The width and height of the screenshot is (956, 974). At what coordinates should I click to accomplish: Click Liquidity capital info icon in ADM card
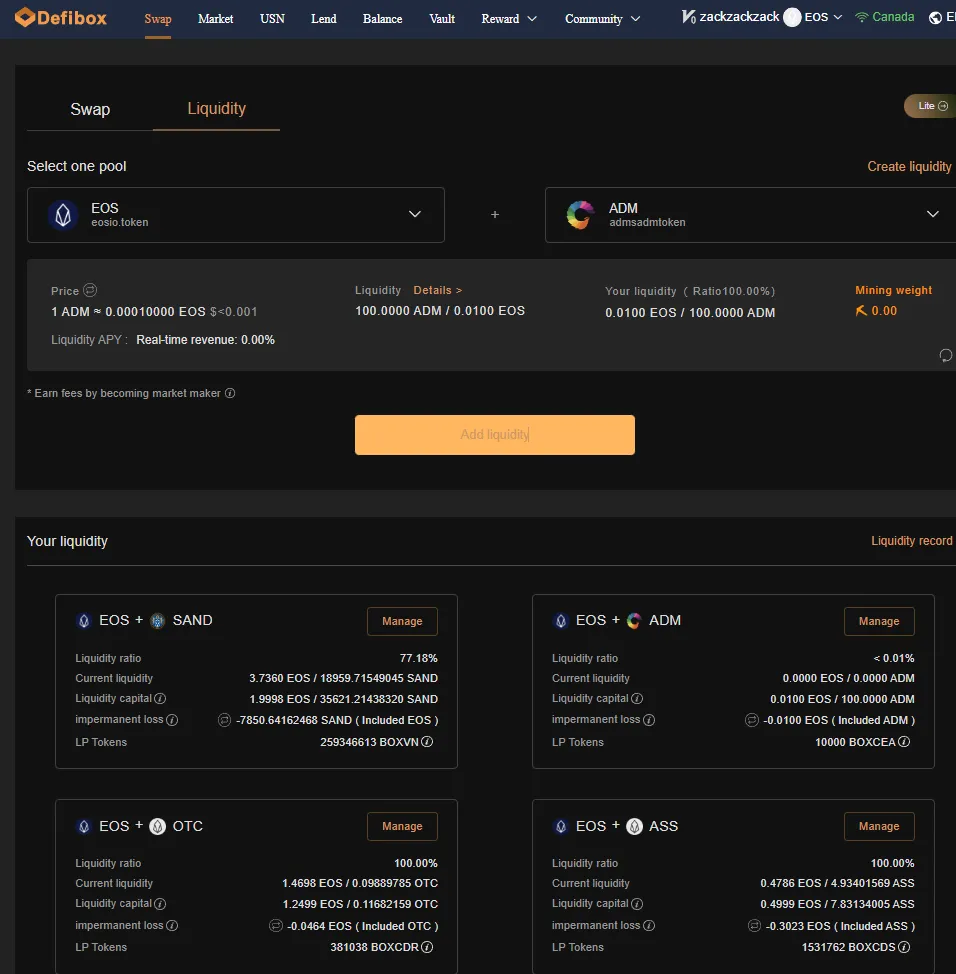637,699
